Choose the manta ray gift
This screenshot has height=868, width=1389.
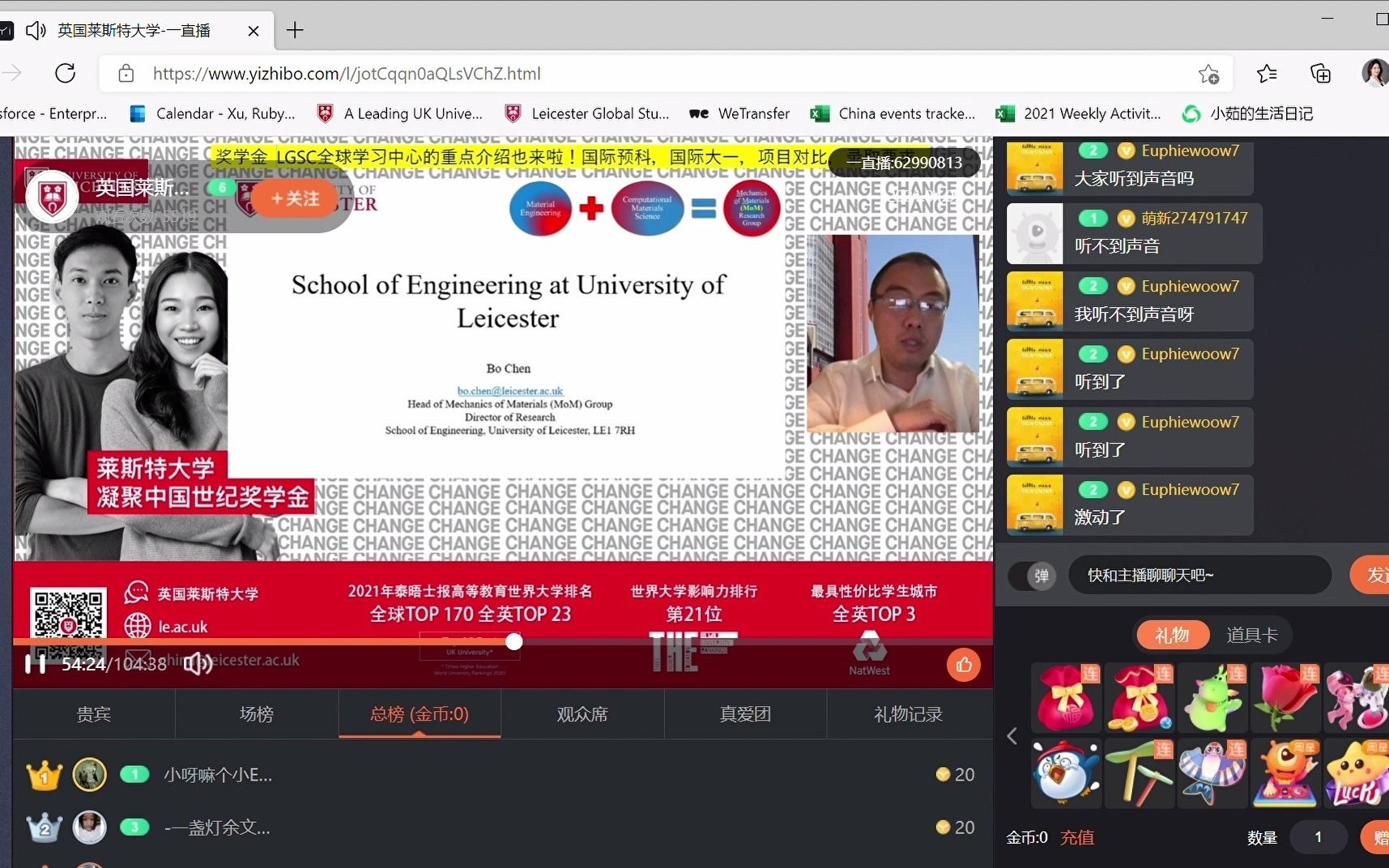pos(1212,772)
